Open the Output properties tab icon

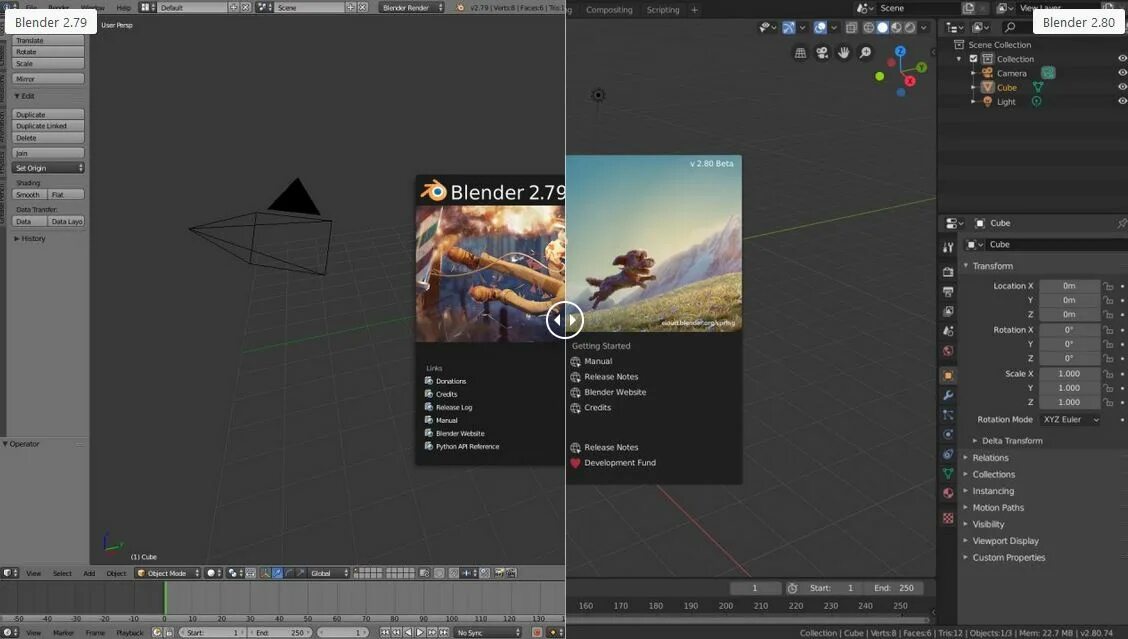pyautogui.click(x=948, y=291)
